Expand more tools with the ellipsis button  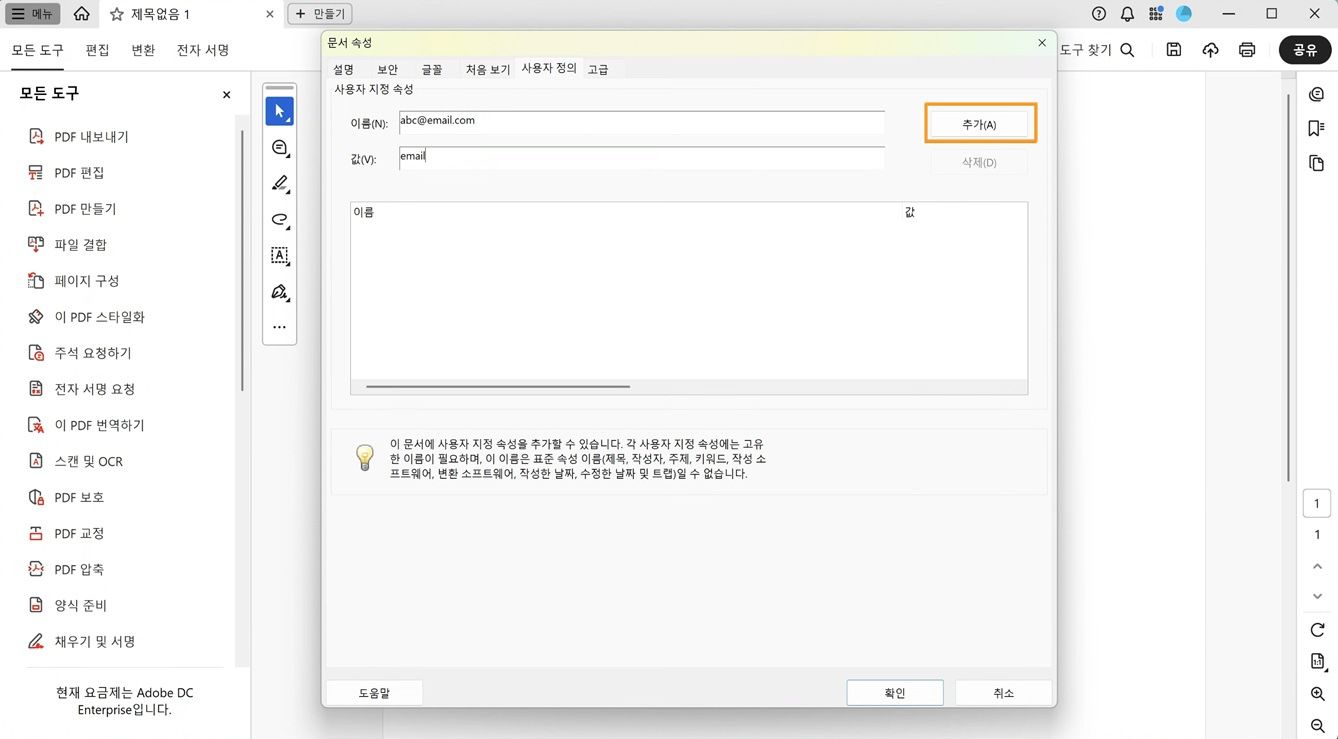click(280, 326)
